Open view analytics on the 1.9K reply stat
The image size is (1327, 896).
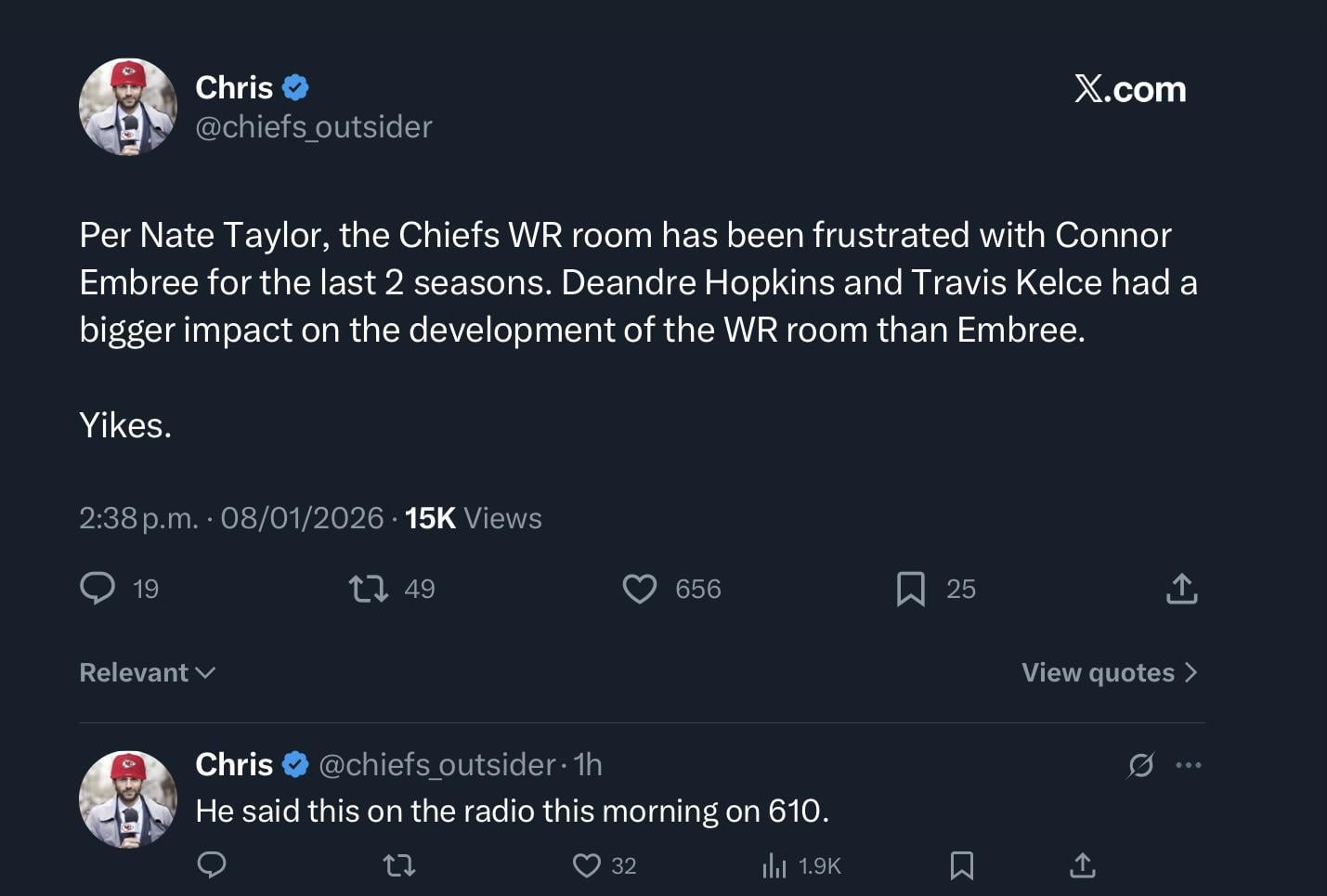pos(799,864)
